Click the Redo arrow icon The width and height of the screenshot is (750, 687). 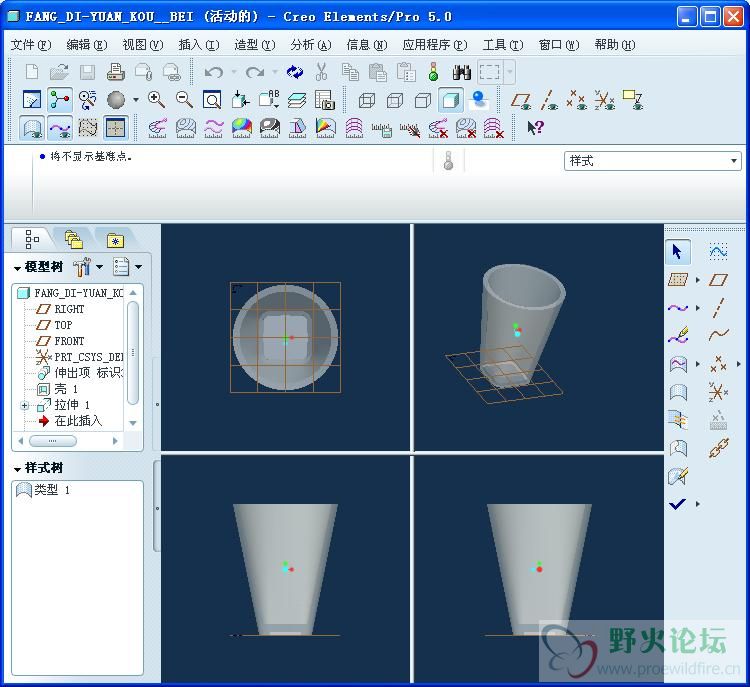click(x=254, y=72)
